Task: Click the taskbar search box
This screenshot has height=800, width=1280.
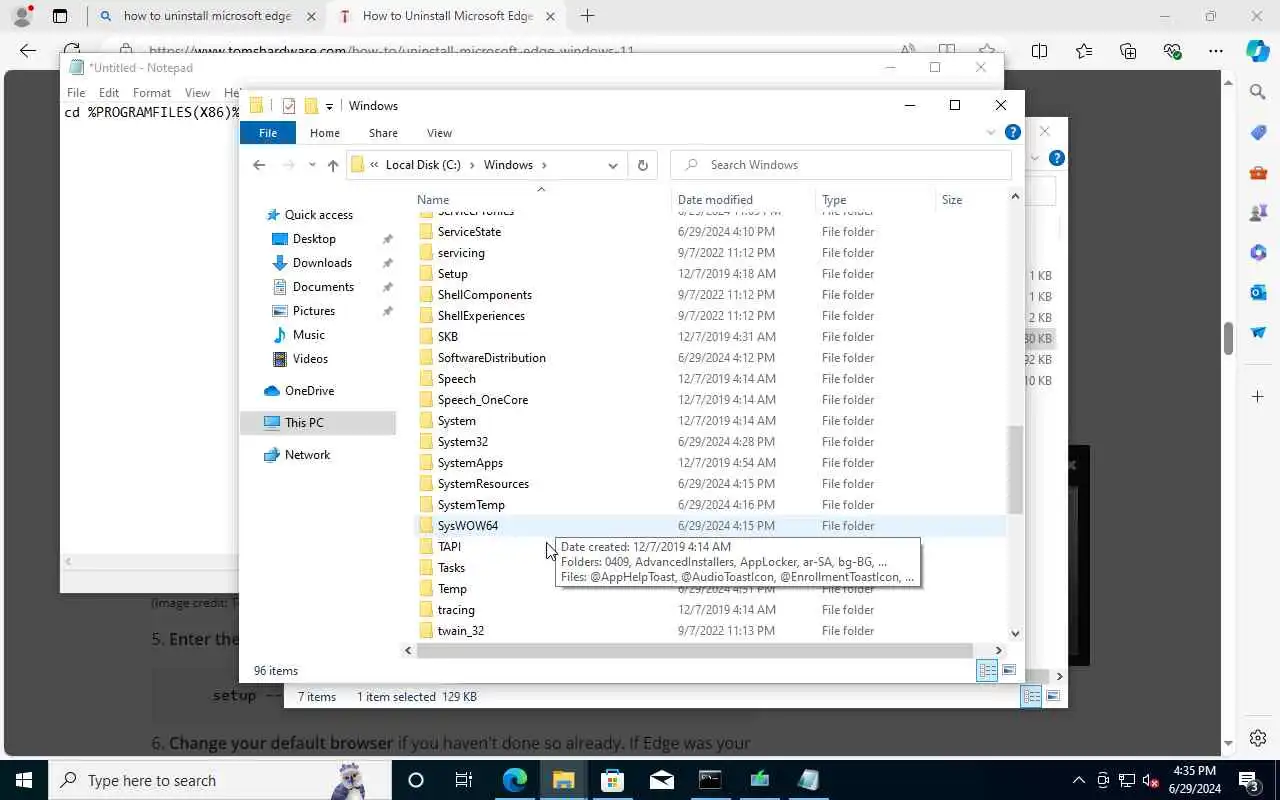Action: pos(220,780)
